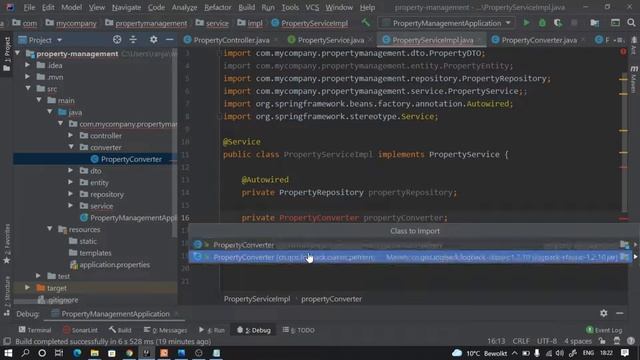Open Project Structure icon in toolbar
The height and width of the screenshot is (360, 640).
(x=595, y=23)
